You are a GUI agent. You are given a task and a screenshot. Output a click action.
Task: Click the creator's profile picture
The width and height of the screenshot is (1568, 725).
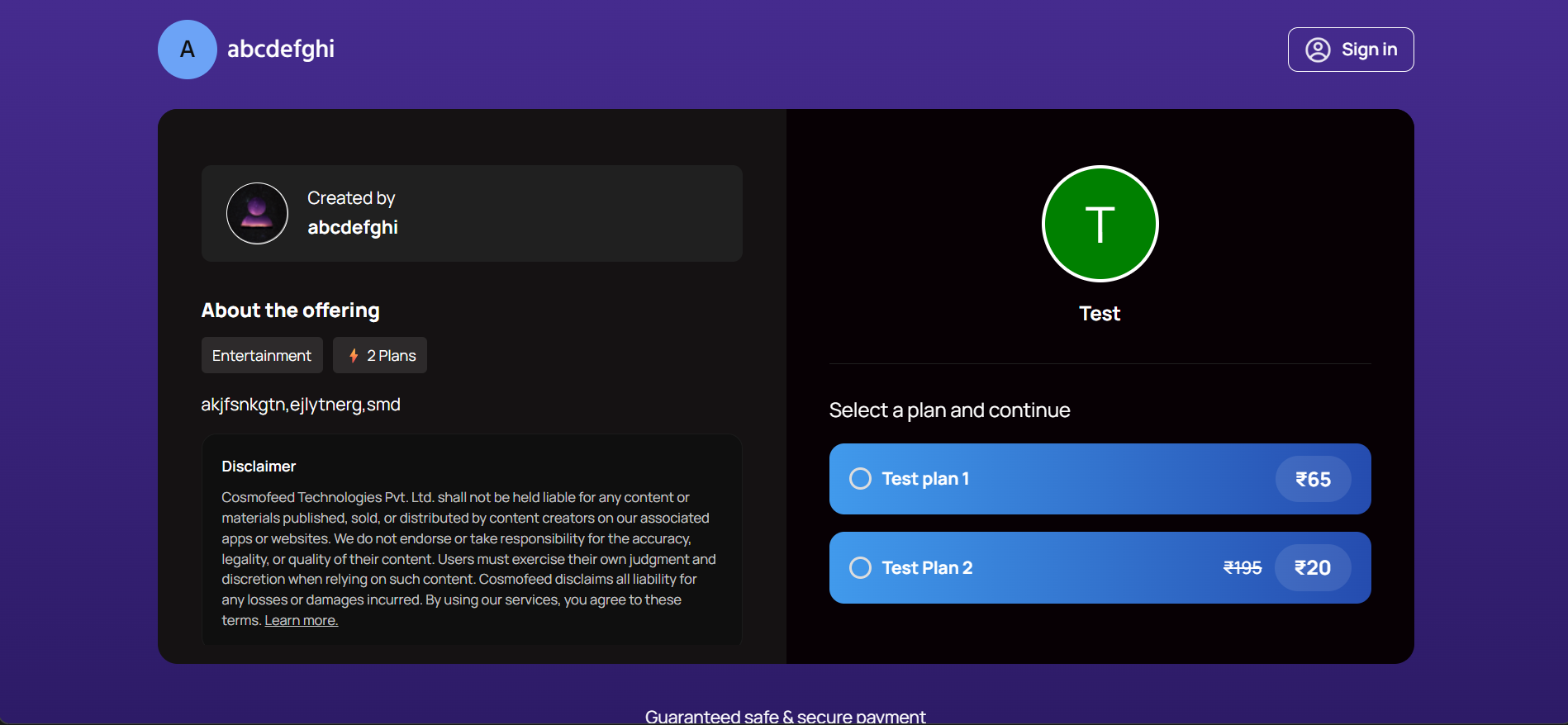coord(257,213)
